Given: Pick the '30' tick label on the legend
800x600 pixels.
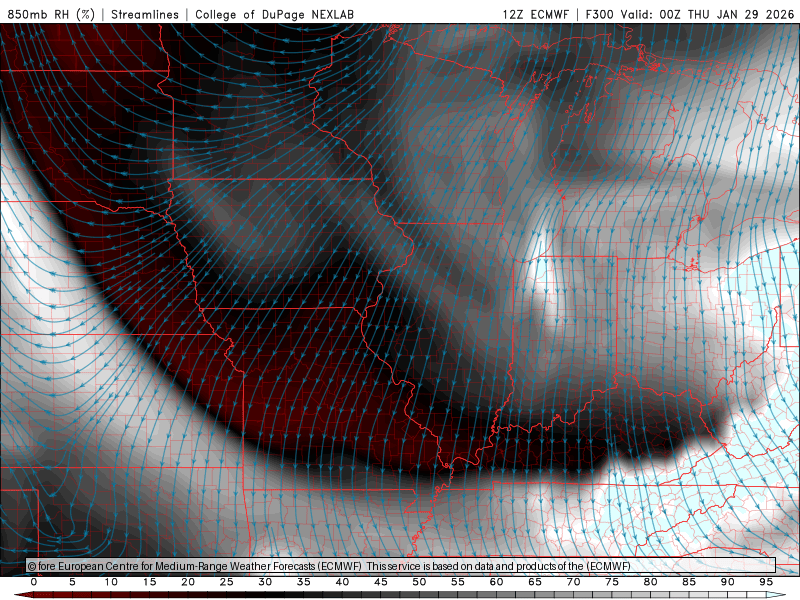Looking at the screenshot, I should coord(265,582).
